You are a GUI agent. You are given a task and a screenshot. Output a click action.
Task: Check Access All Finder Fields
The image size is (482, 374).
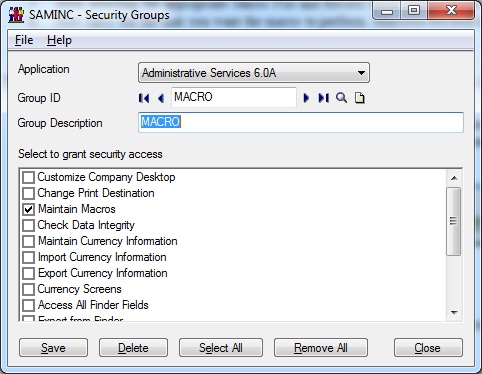[x=28, y=305]
